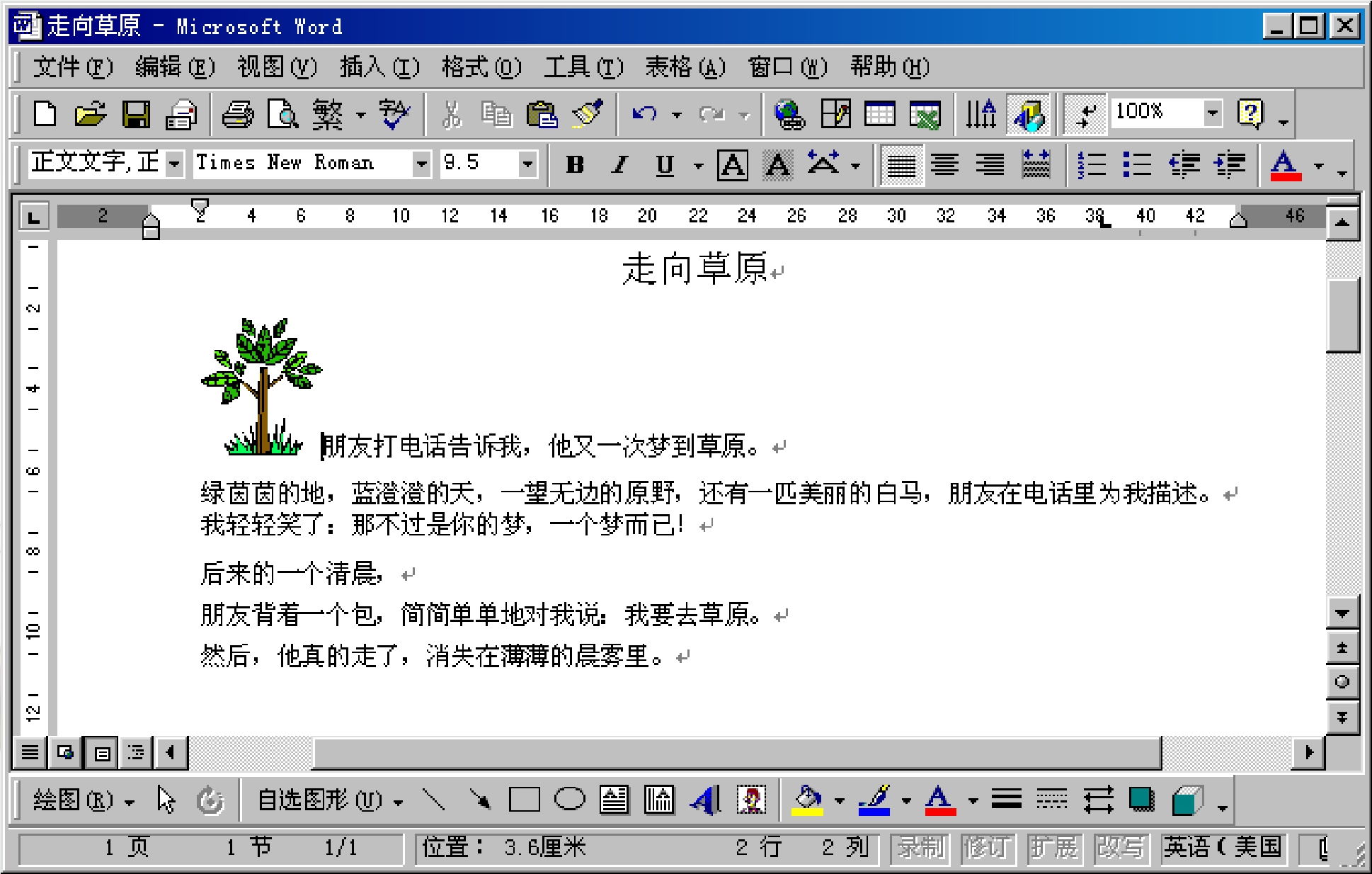This screenshot has height=874, width=1372.
Task: Toggle Italic formatting button
Action: click(x=619, y=165)
